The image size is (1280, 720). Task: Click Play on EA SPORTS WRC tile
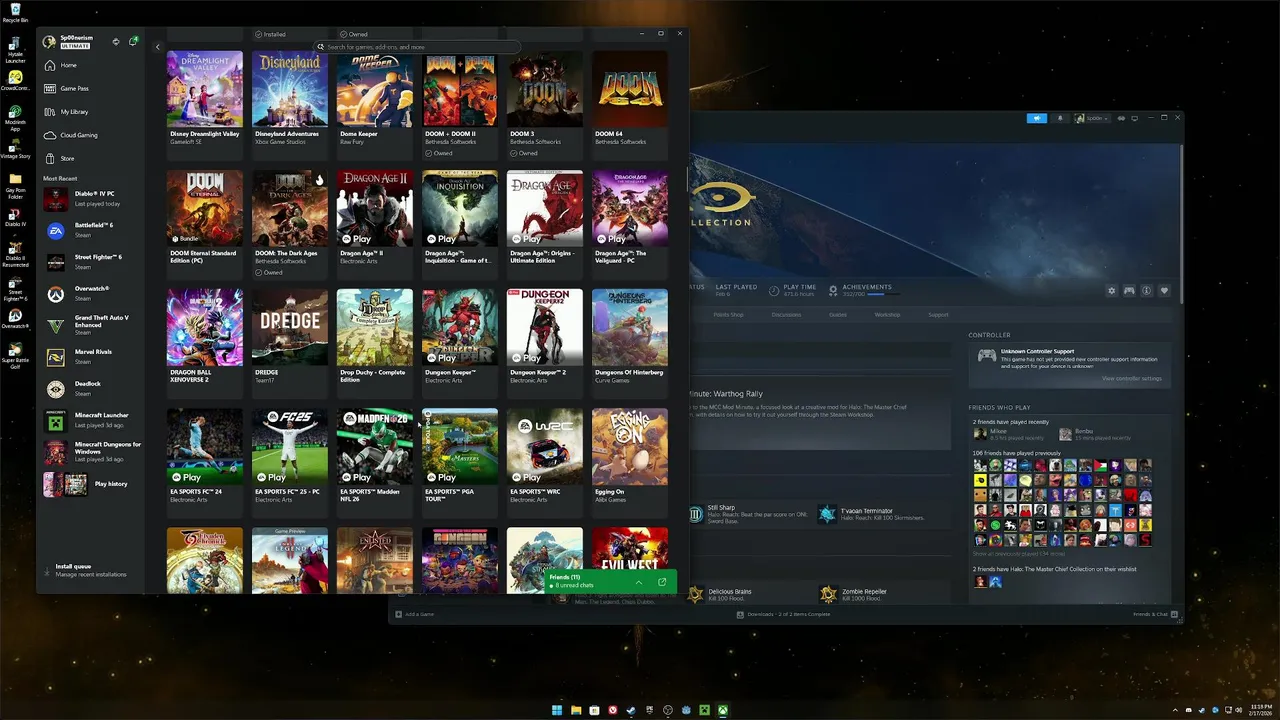point(526,477)
